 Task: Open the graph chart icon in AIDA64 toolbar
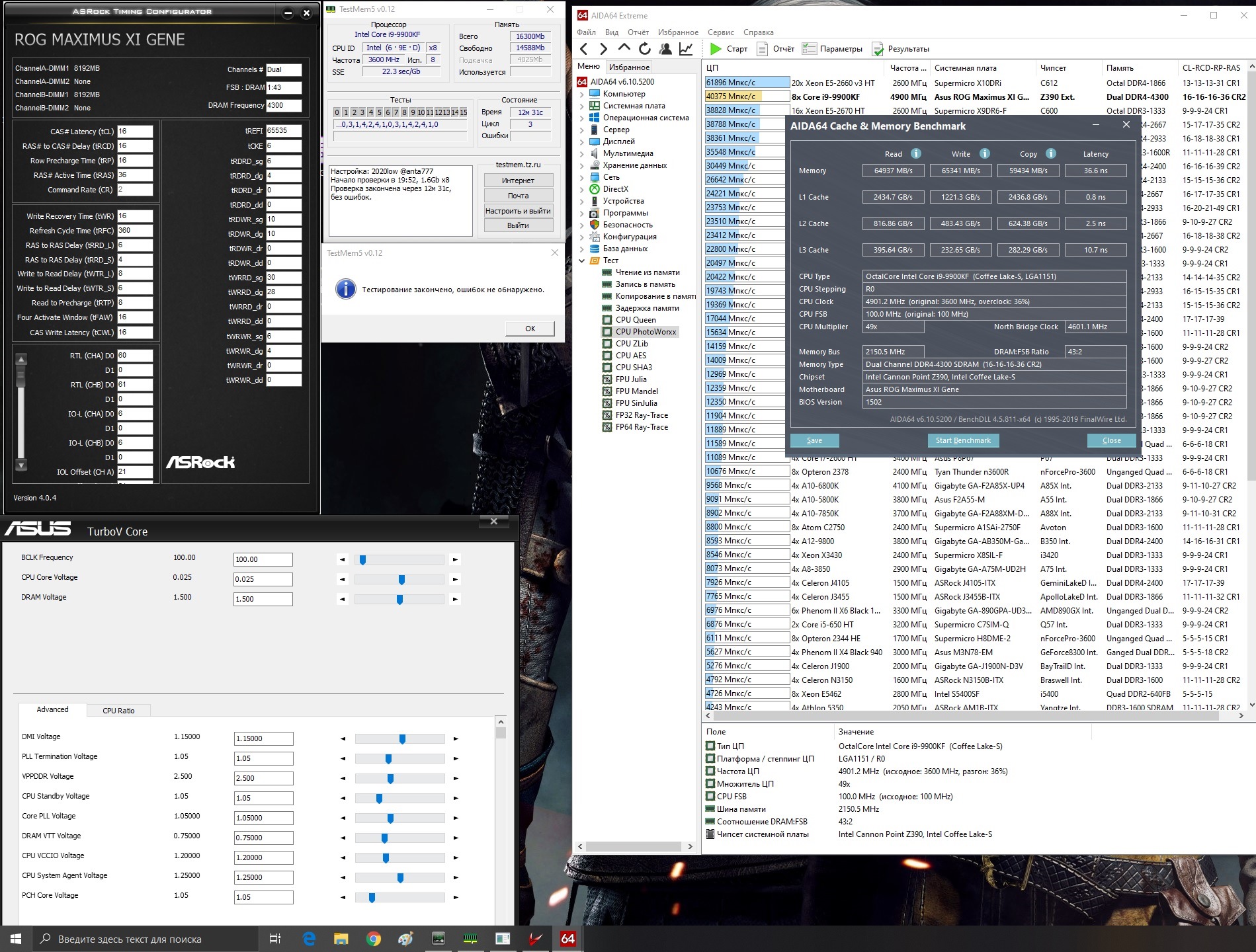pyautogui.click(x=686, y=49)
